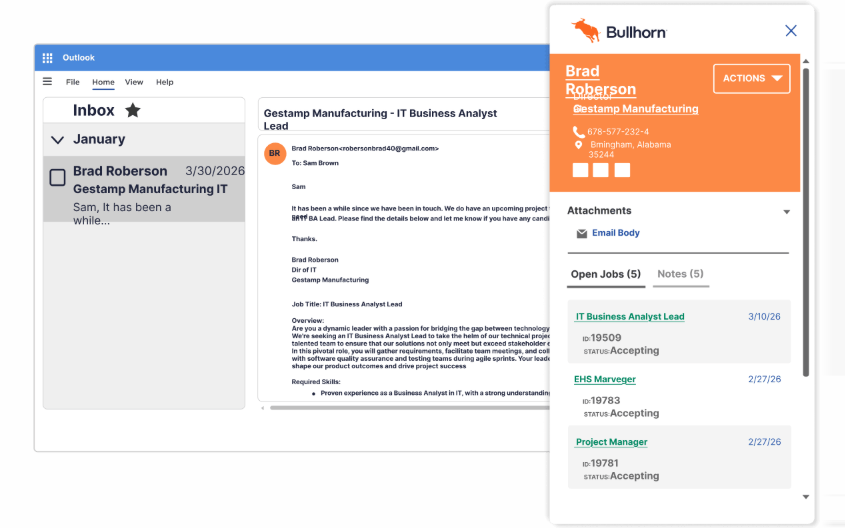
Task: Open the EHS Marveger job link
Action: tap(605, 379)
